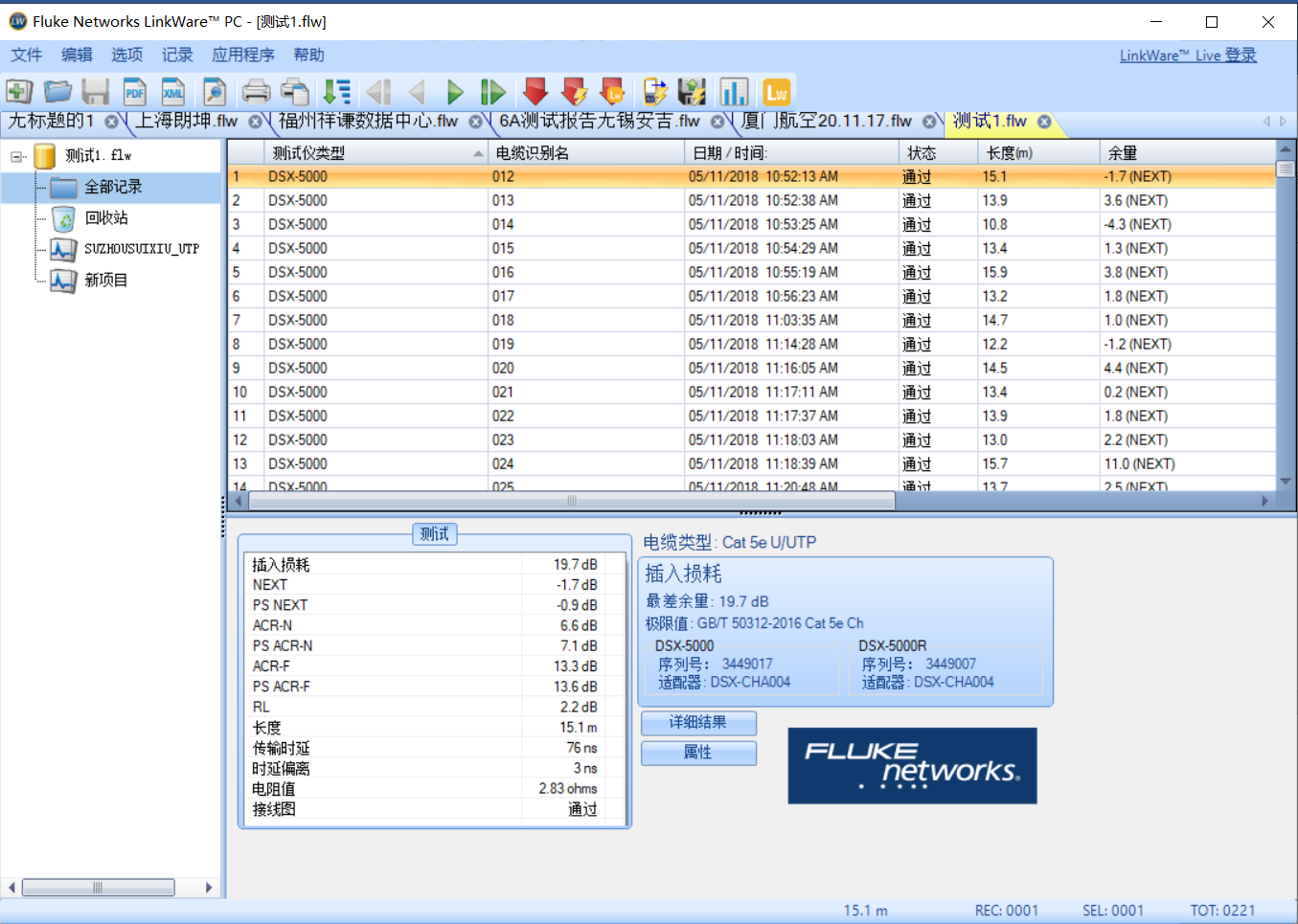
Task: Switch to the 6A测试报告无锡安吉.flw tab
Action: (599, 122)
